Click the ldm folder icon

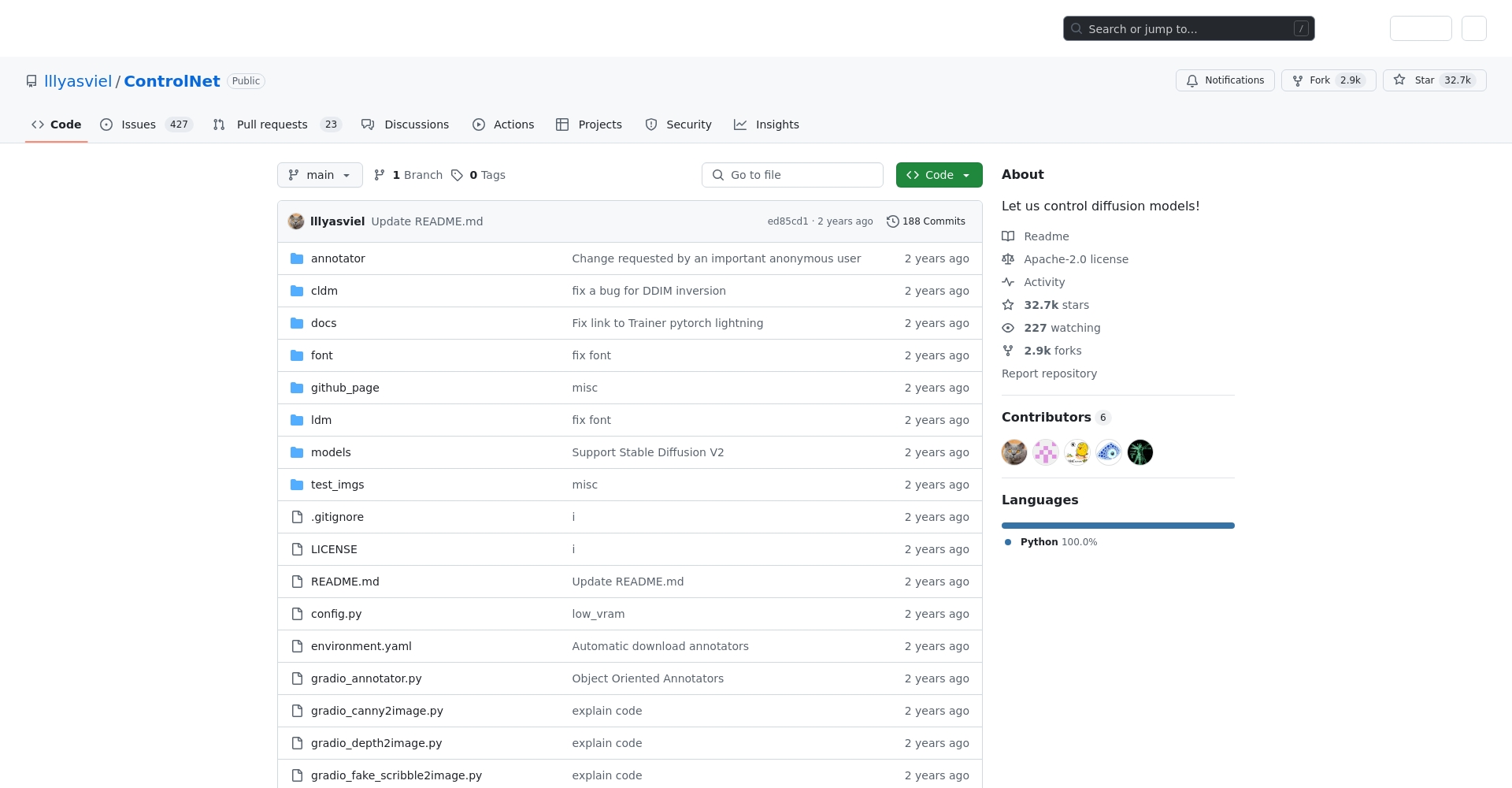click(x=297, y=420)
